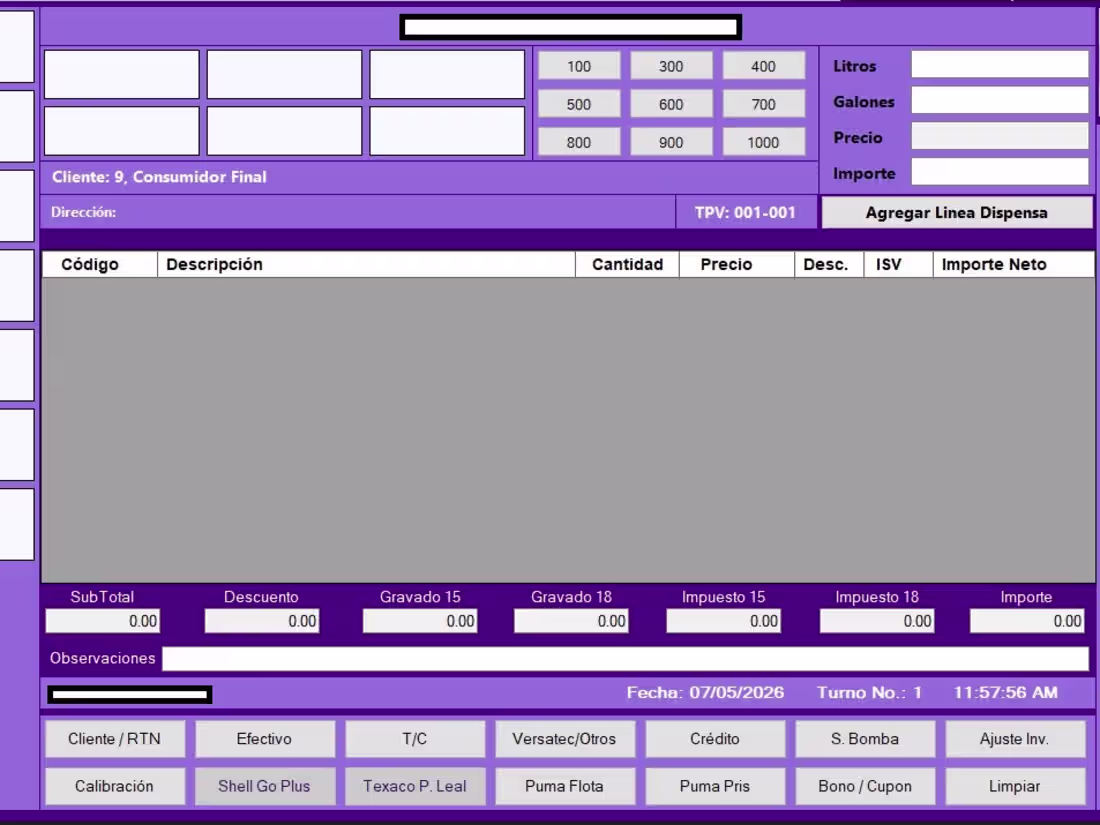Click the Impuesto 18 value field
Screen dimensions: 1100x825
877,621
